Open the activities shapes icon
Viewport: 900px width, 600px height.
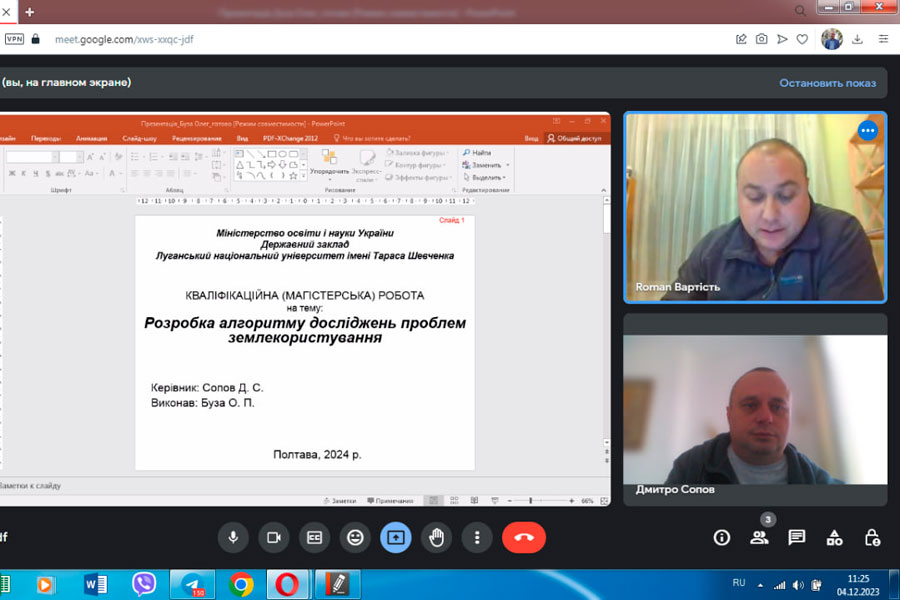pos(835,537)
